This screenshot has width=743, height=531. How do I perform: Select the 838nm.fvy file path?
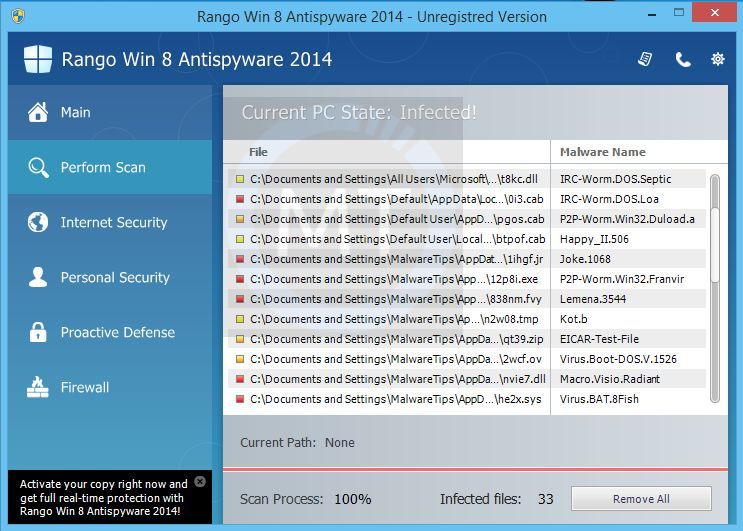click(x=396, y=299)
